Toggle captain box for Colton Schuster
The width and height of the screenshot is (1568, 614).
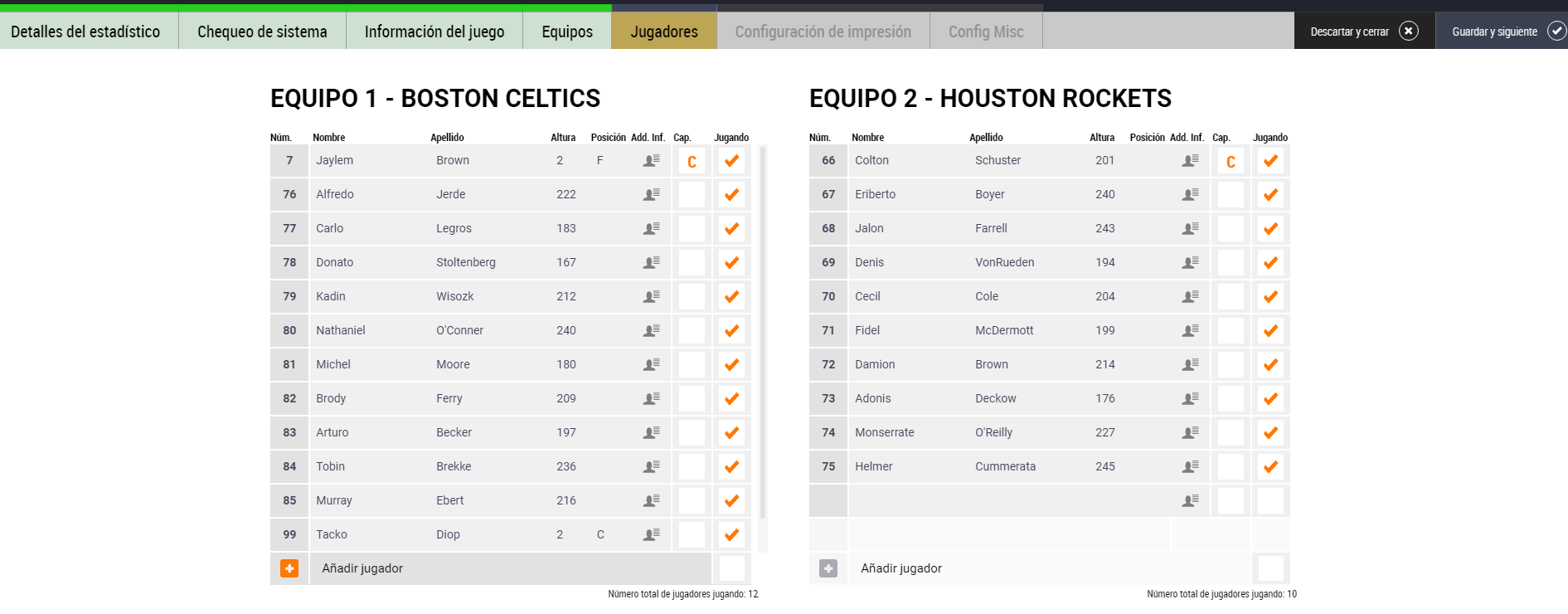[1231, 161]
